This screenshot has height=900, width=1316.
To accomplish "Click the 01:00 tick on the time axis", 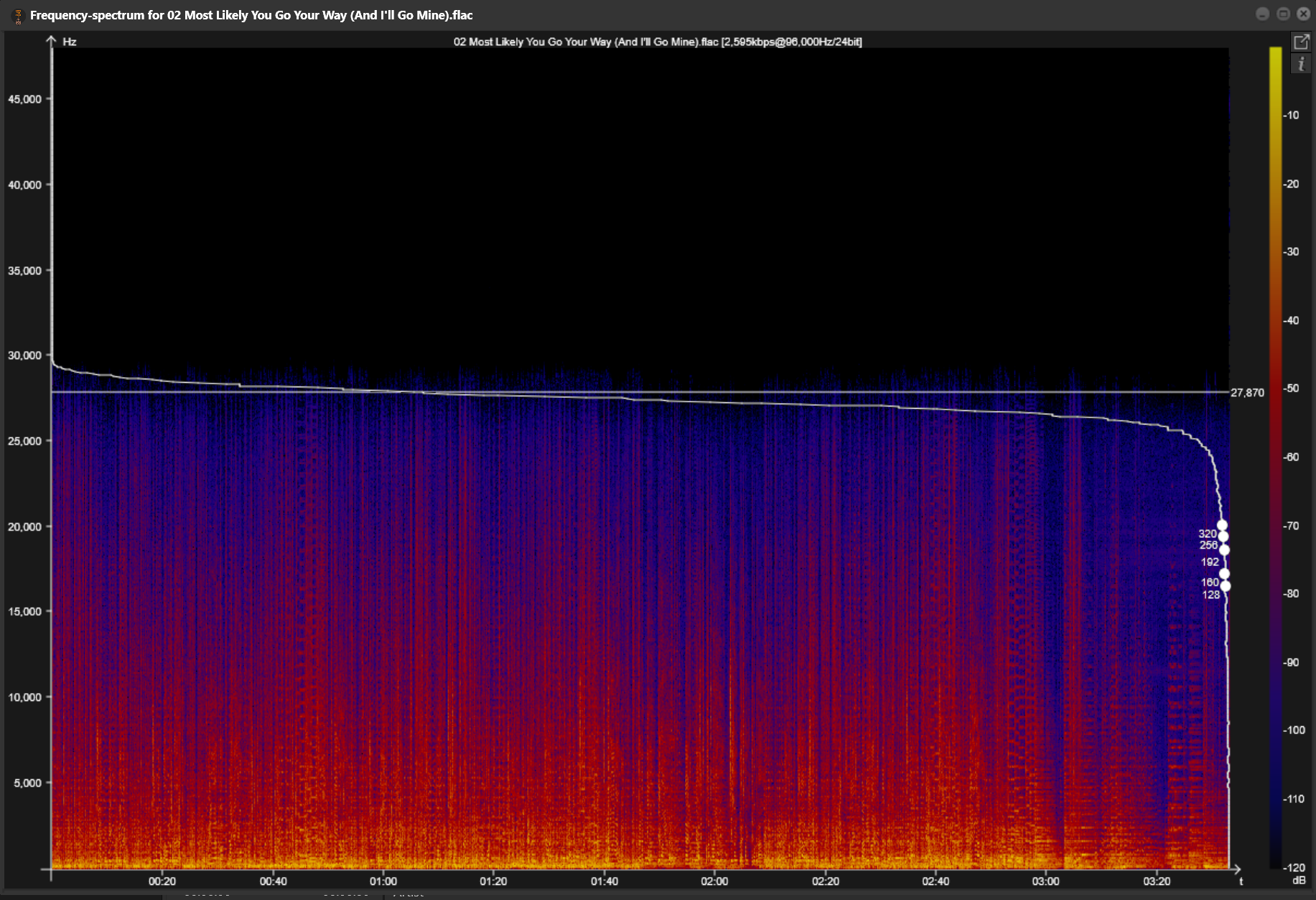I will (x=383, y=881).
